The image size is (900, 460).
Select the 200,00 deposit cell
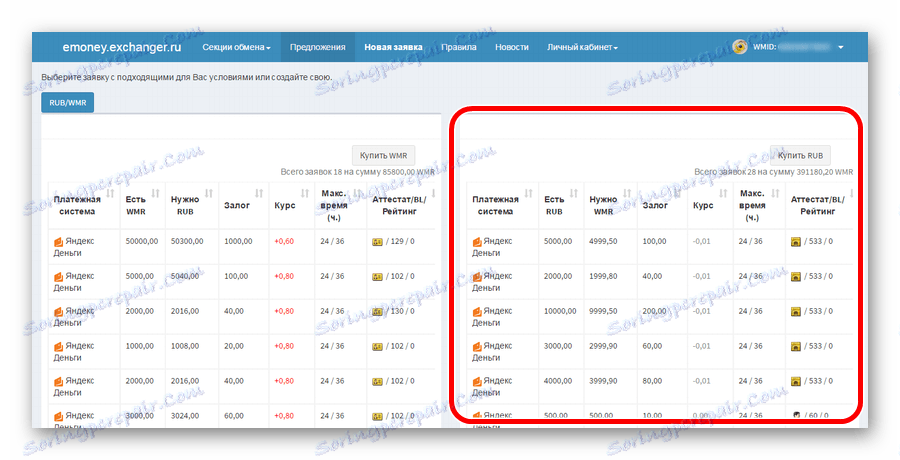click(x=654, y=311)
